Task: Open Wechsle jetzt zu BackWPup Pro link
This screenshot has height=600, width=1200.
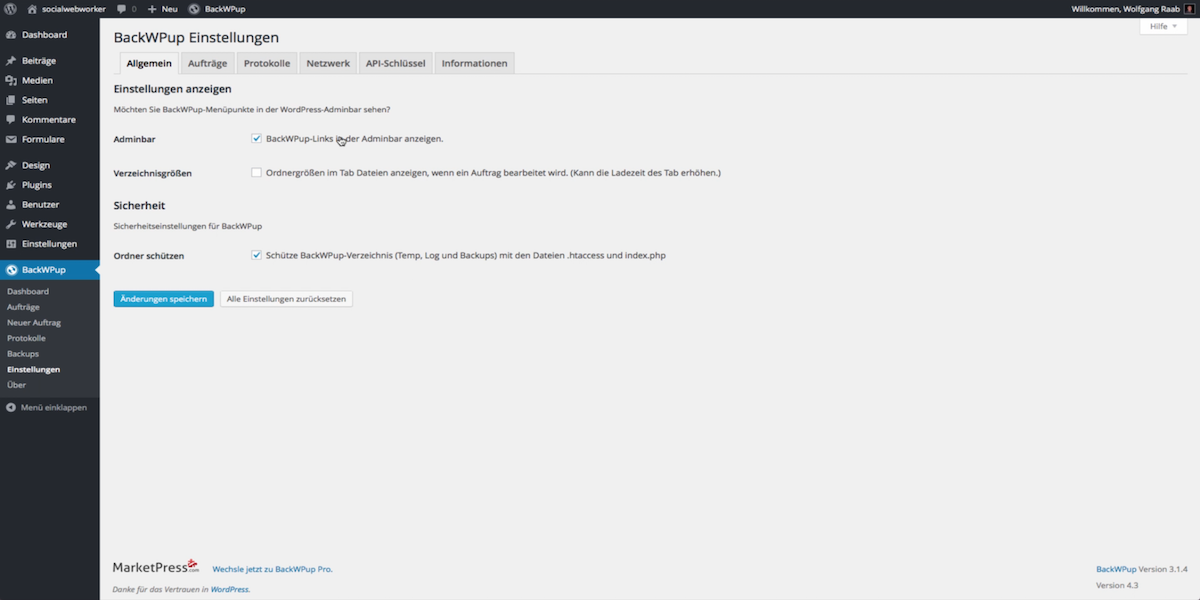Action: pos(272,569)
